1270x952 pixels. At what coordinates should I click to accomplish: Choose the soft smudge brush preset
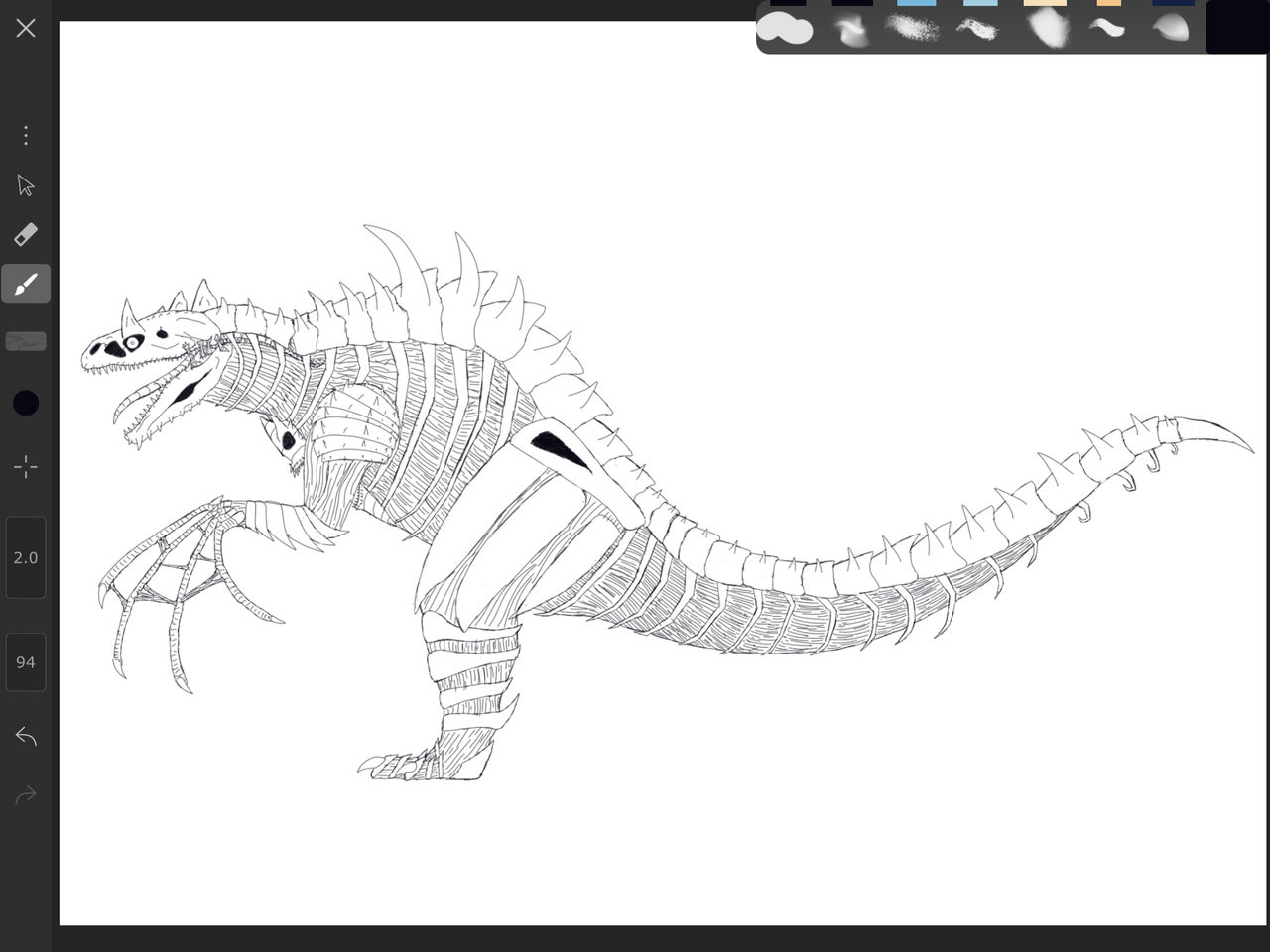(x=849, y=30)
